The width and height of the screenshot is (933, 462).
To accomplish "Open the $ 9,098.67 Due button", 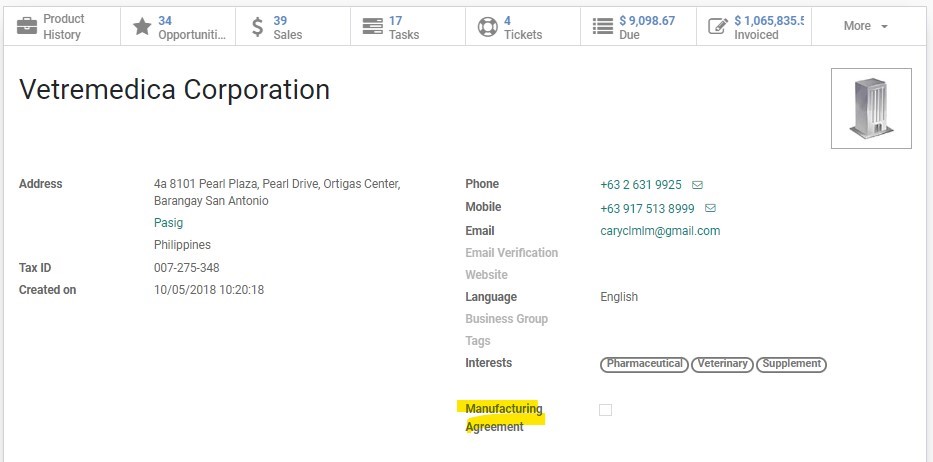I will [x=638, y=27].
